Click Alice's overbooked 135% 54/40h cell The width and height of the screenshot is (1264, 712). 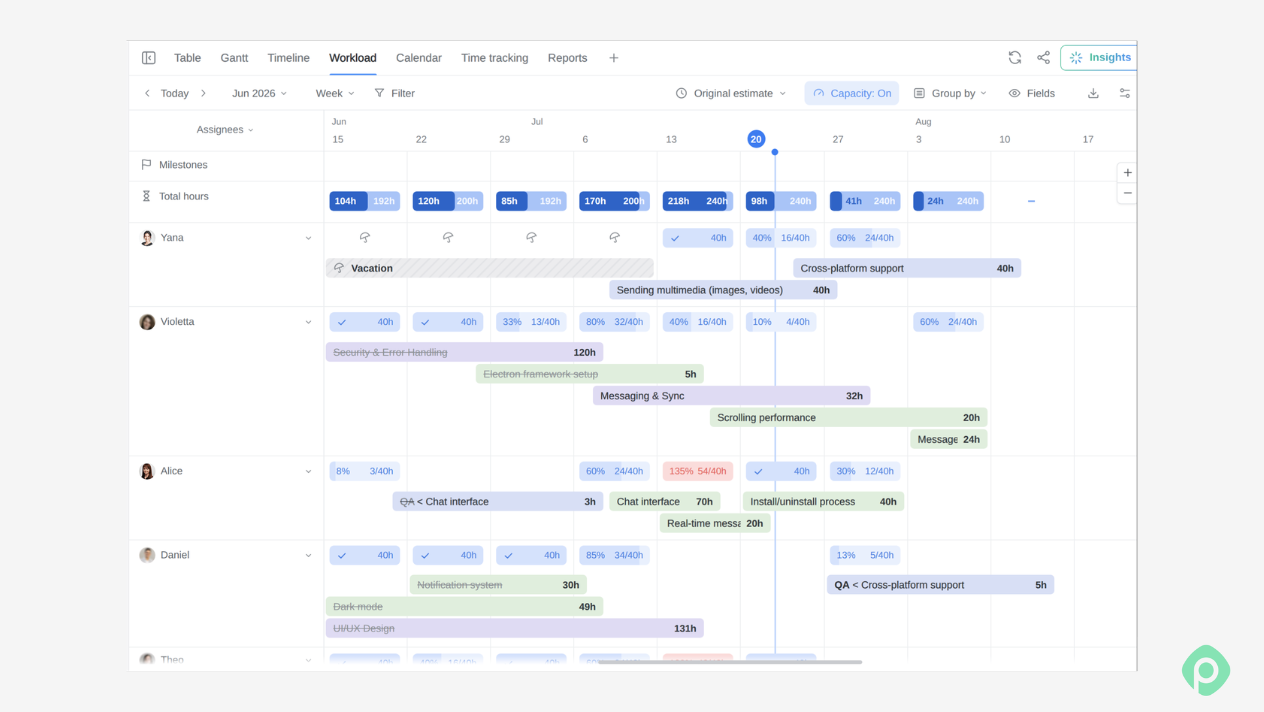698,471
